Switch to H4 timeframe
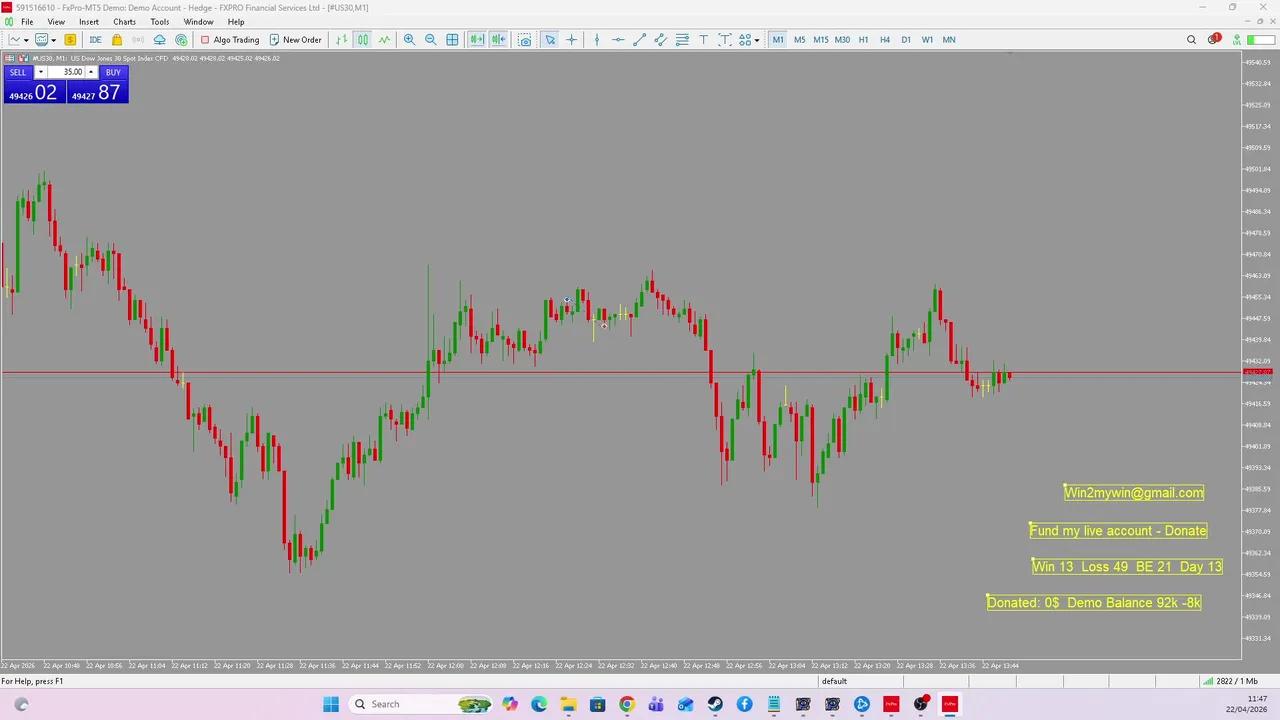Viewport: 1280px width, 720px height. 884,40
